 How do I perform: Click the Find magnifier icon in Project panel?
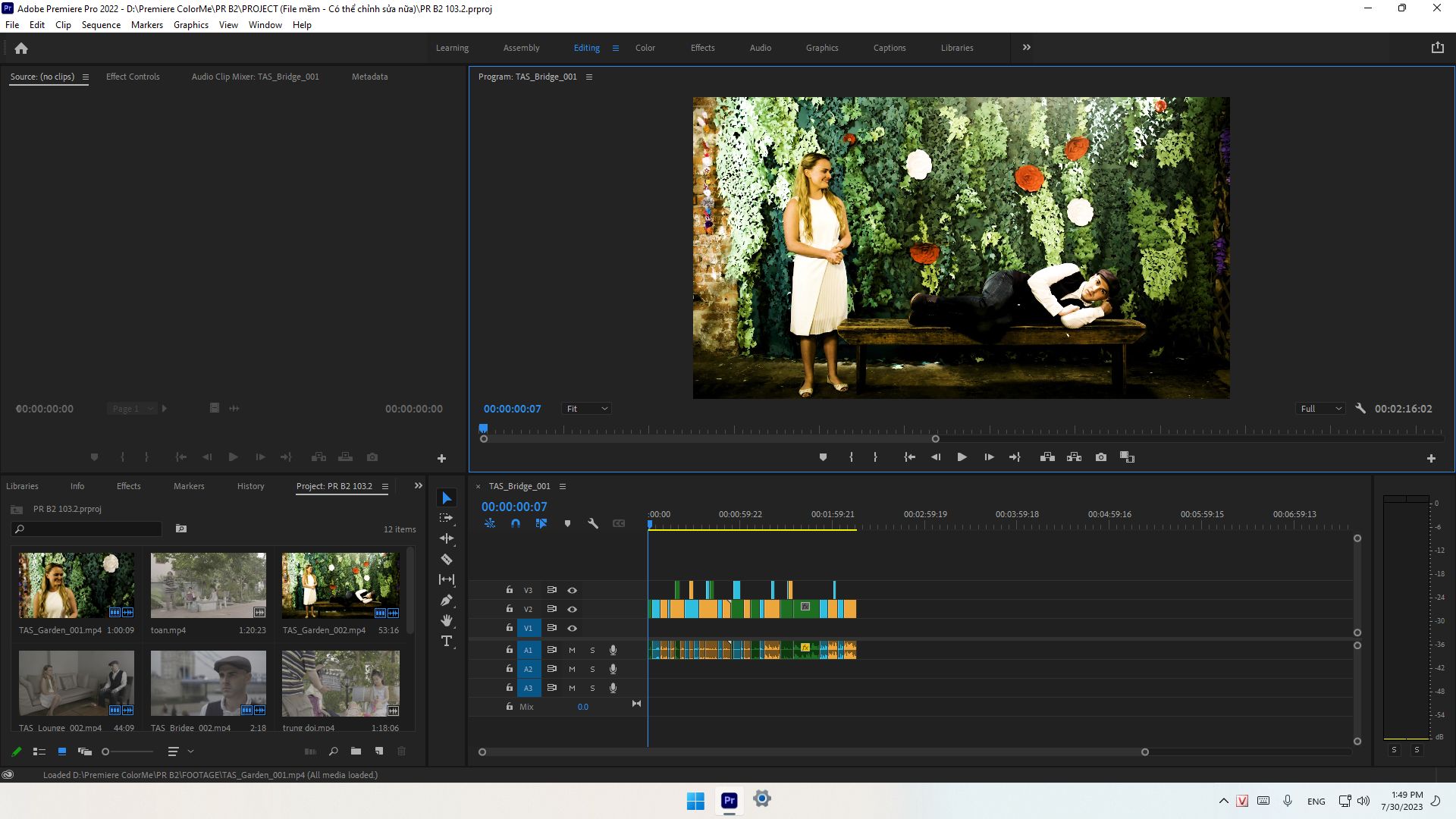pos(333,752)
